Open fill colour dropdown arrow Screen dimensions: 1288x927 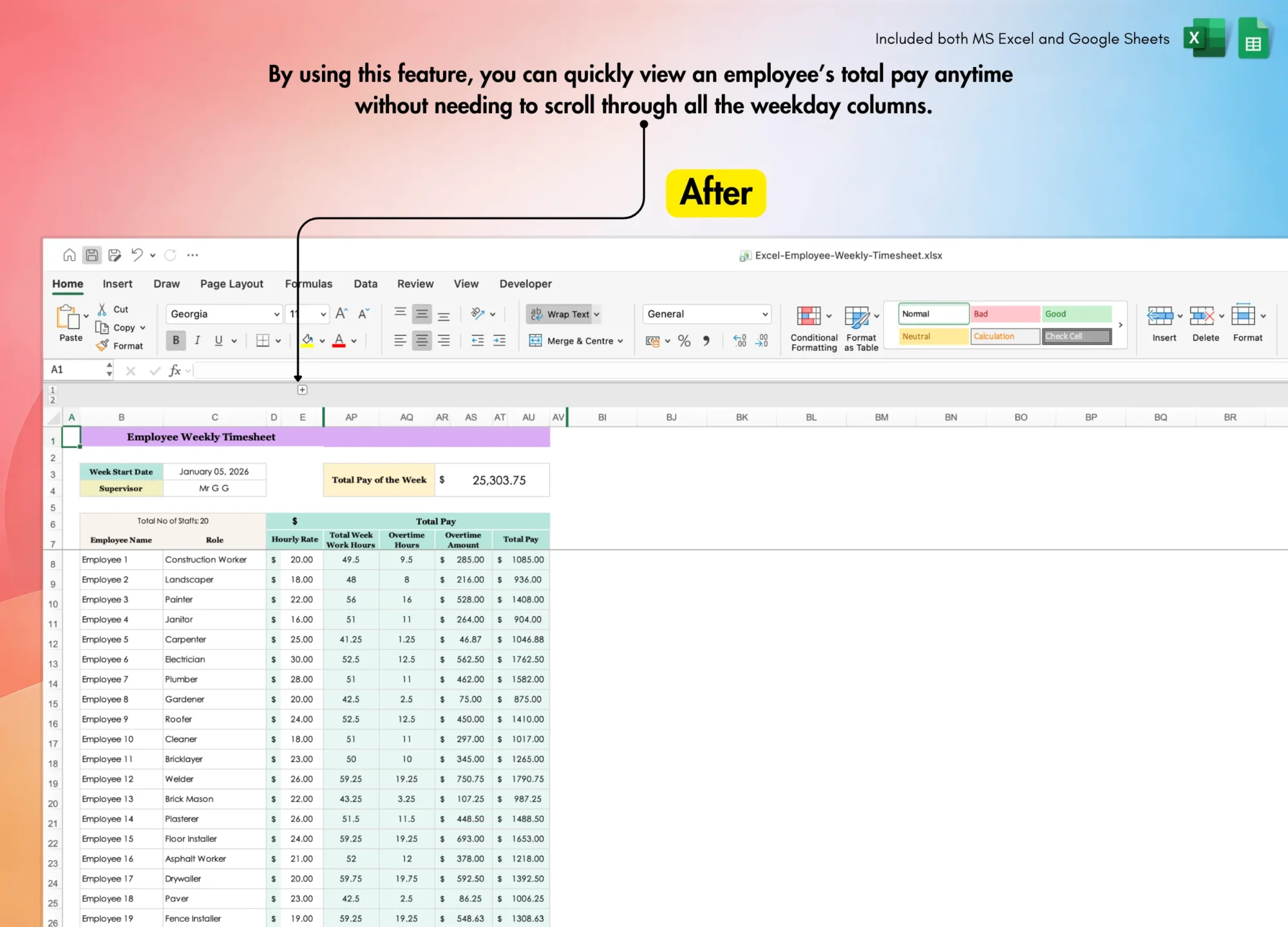click(x=322, y=341)
